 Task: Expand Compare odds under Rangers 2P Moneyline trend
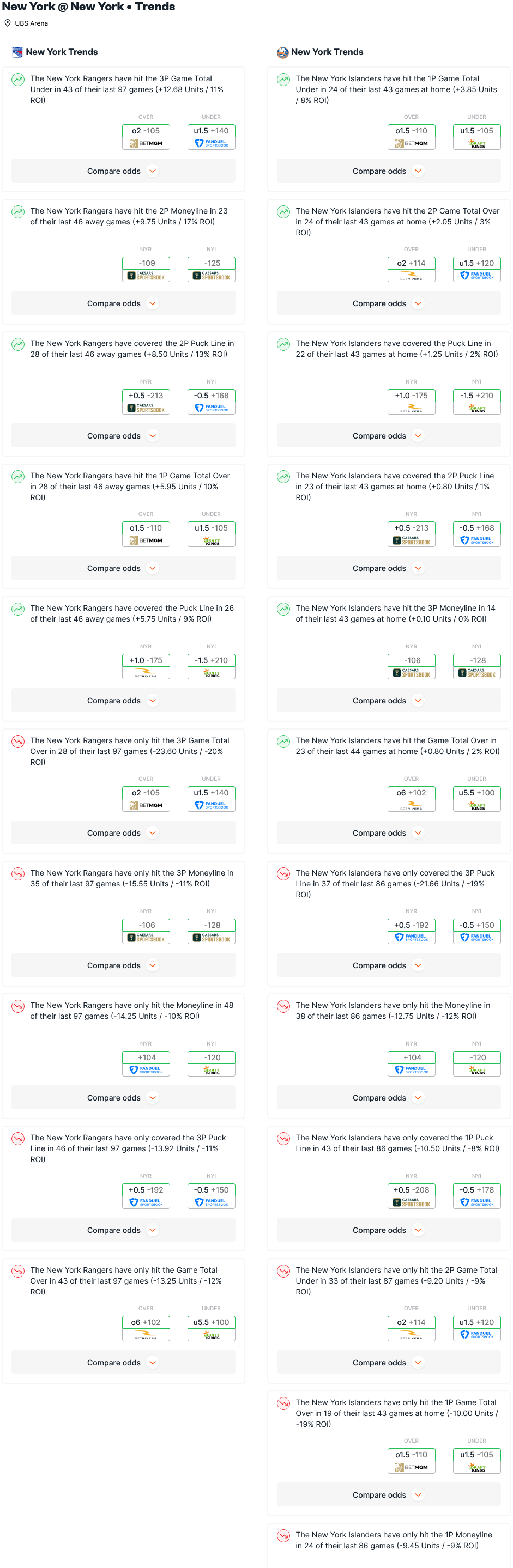click(123, 303)
